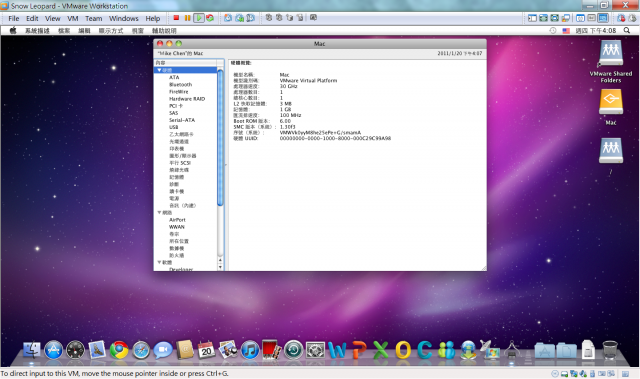Image resolution: width=640 pixels, height=379 pixels.
Task: Click the VMware Virtual Platform value
Action: (308, 80)
